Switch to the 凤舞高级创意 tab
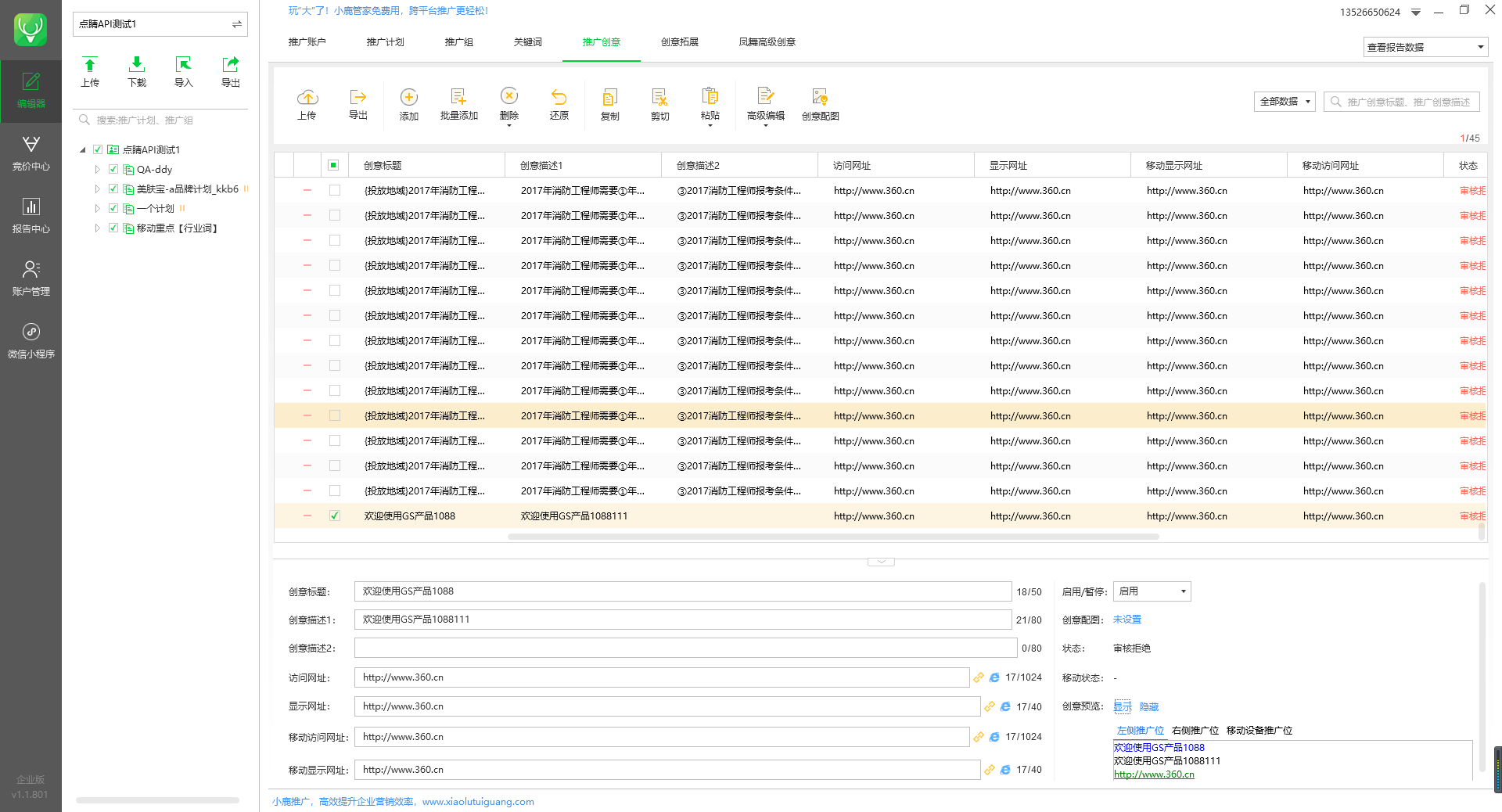This screenshot has height=812, width=1502. tap(767, 42)
